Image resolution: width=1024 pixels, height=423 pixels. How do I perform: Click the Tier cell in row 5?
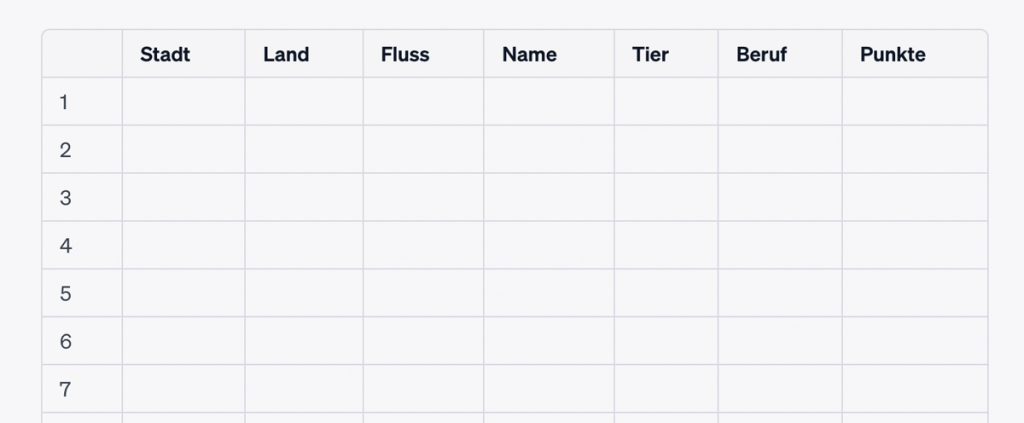666,293
